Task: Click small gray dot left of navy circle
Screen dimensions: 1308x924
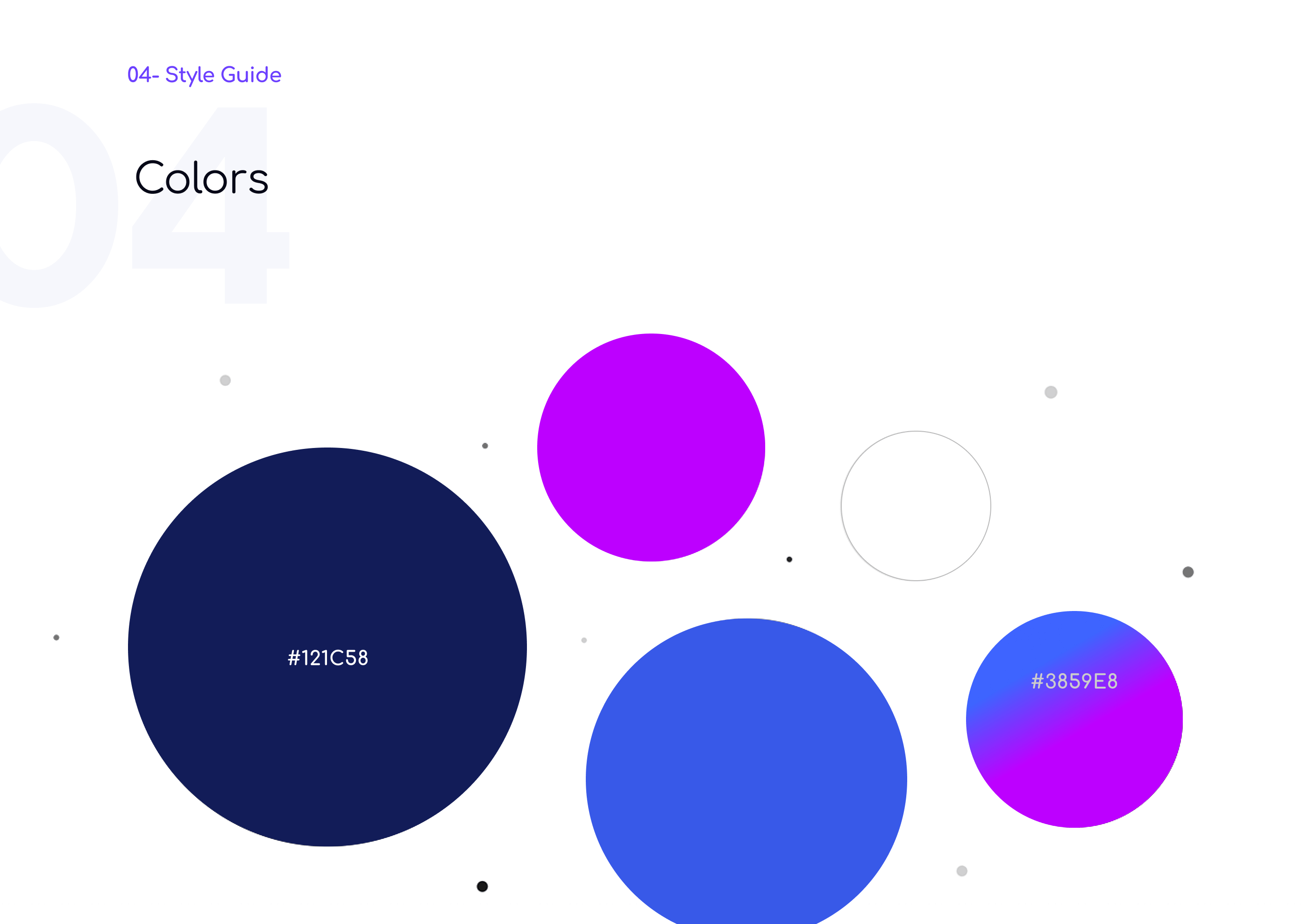Action: (57, 638)
